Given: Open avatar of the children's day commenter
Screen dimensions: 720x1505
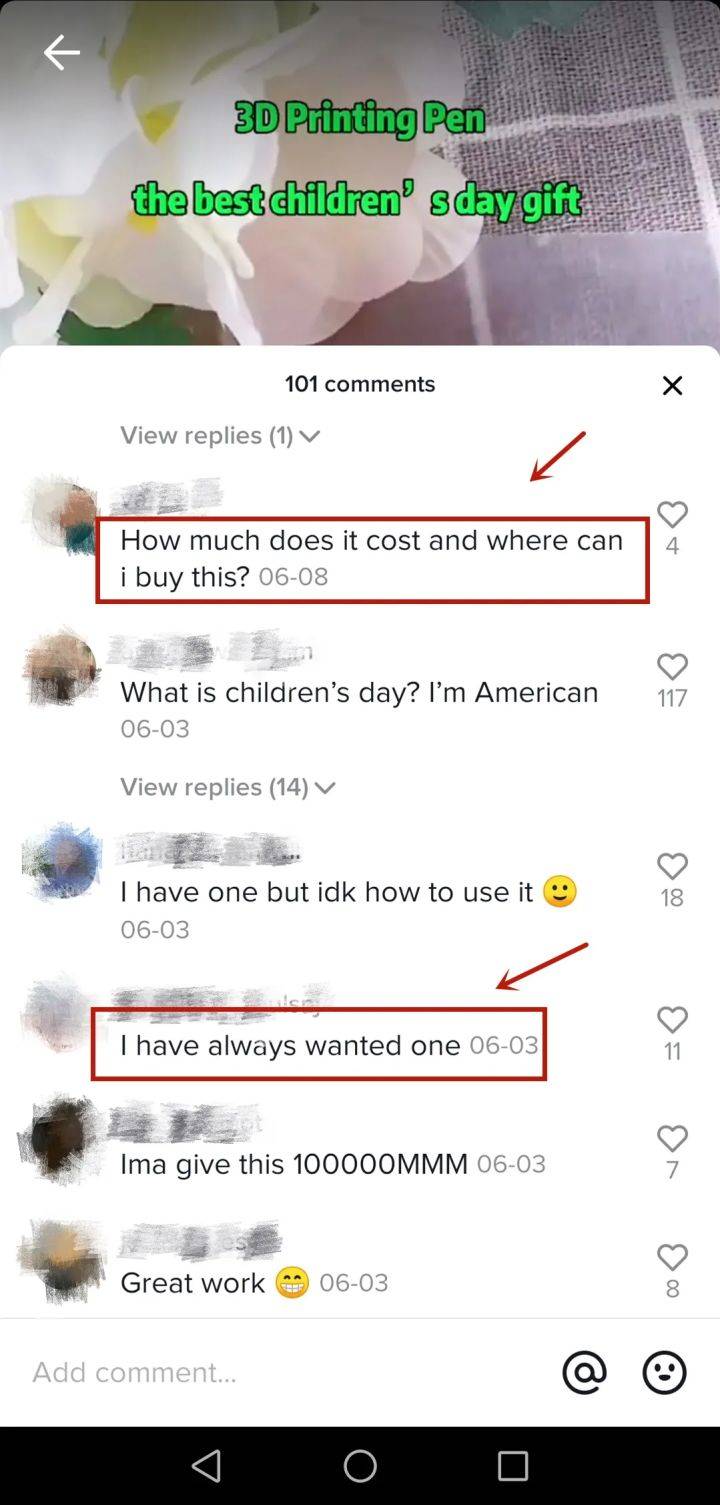Looking at the screenshot, I should pyautogui.click(x=62, y=668).
